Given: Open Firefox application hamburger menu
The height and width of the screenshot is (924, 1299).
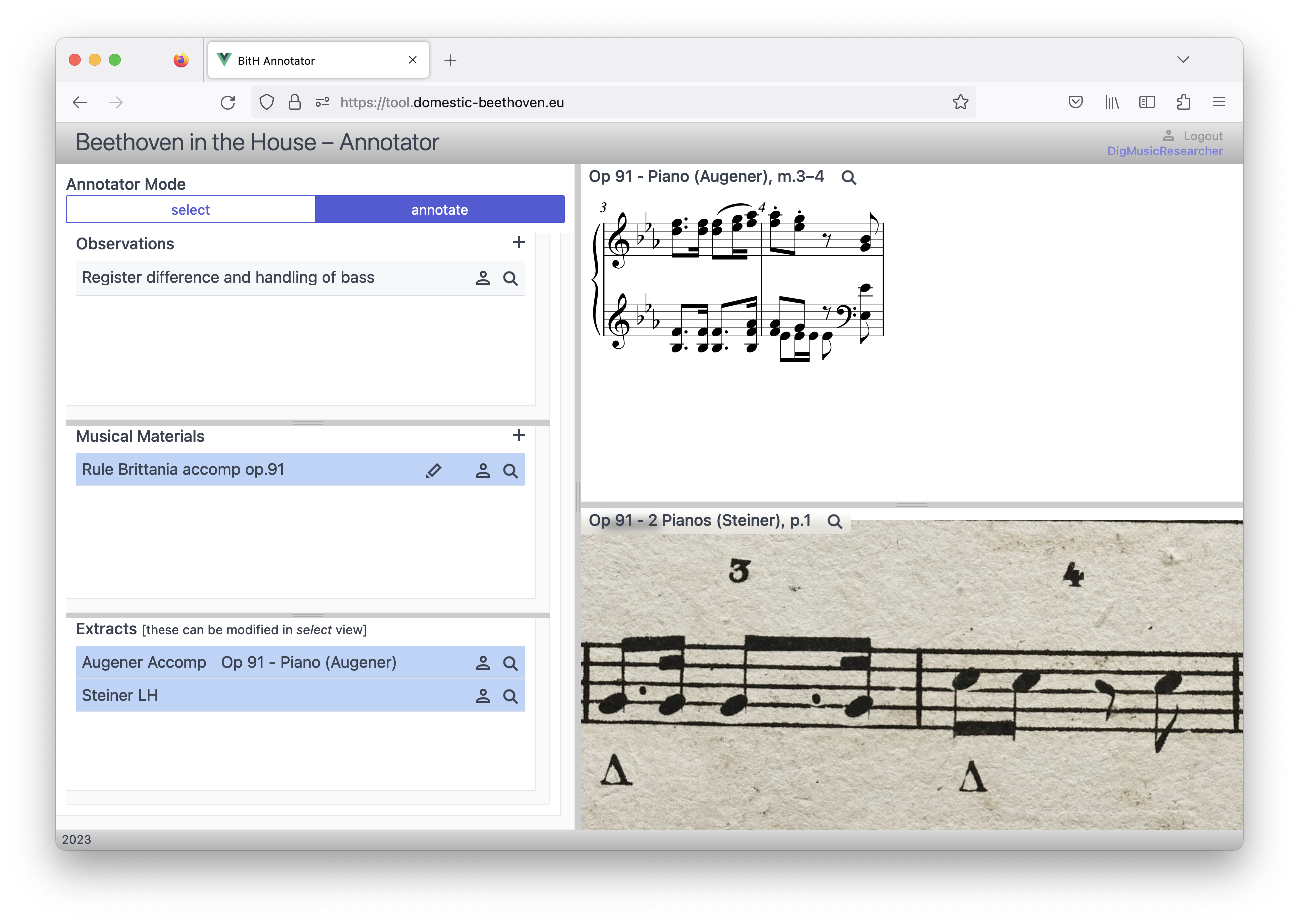Looking at the screenshot, I should [1219, 102].
